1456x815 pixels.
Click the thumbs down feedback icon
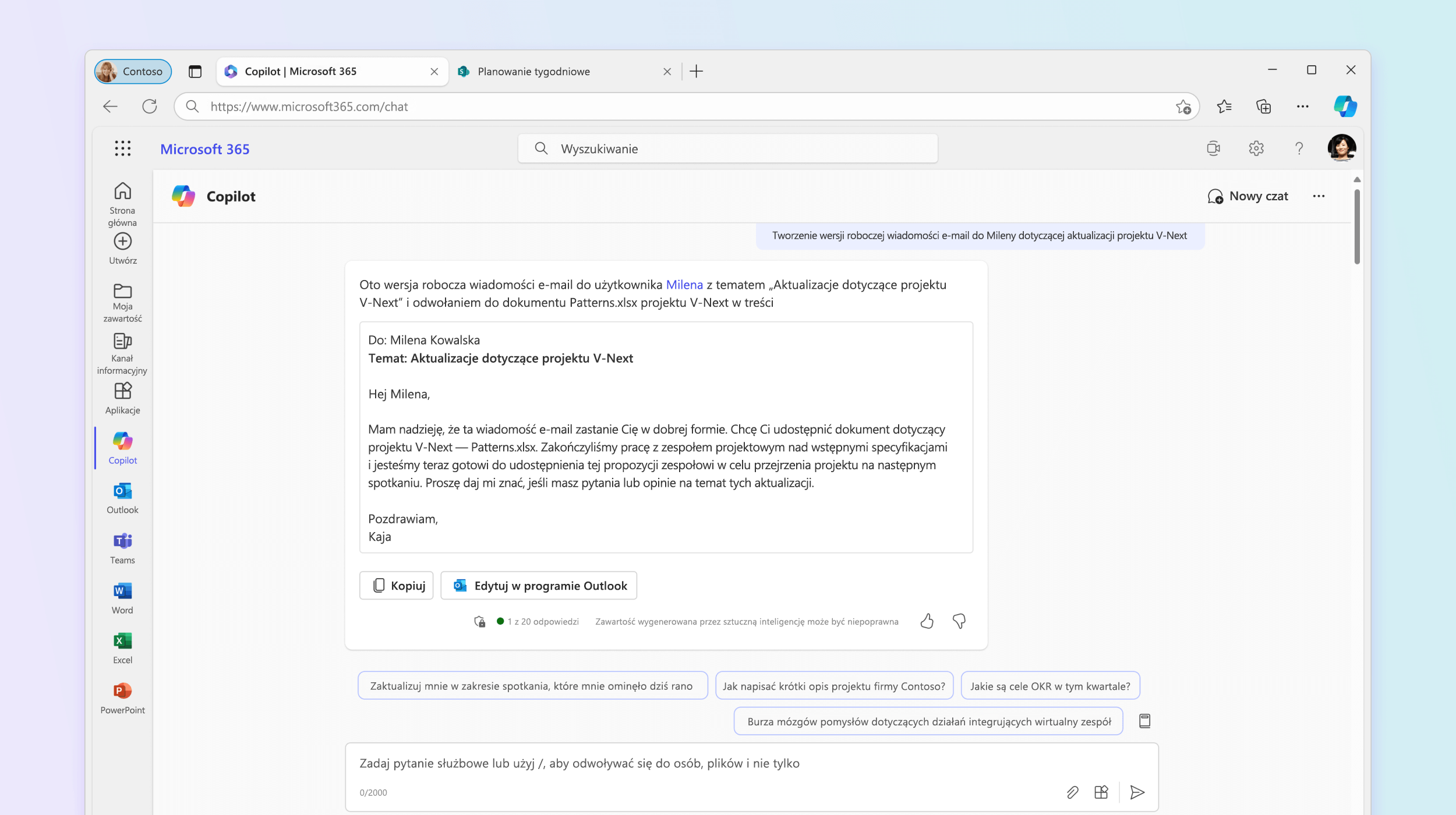[959, 621]
